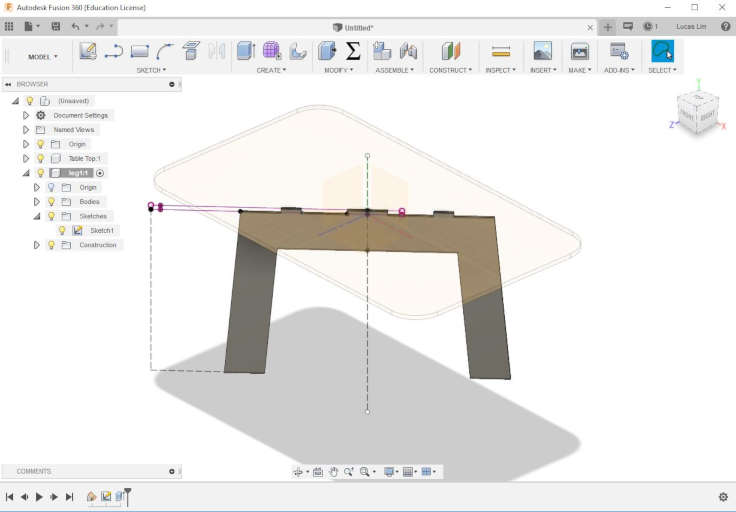Screen dimensions: 736x512
Task: Open Change Parameters sigma icon
Action: click(353, 51)
